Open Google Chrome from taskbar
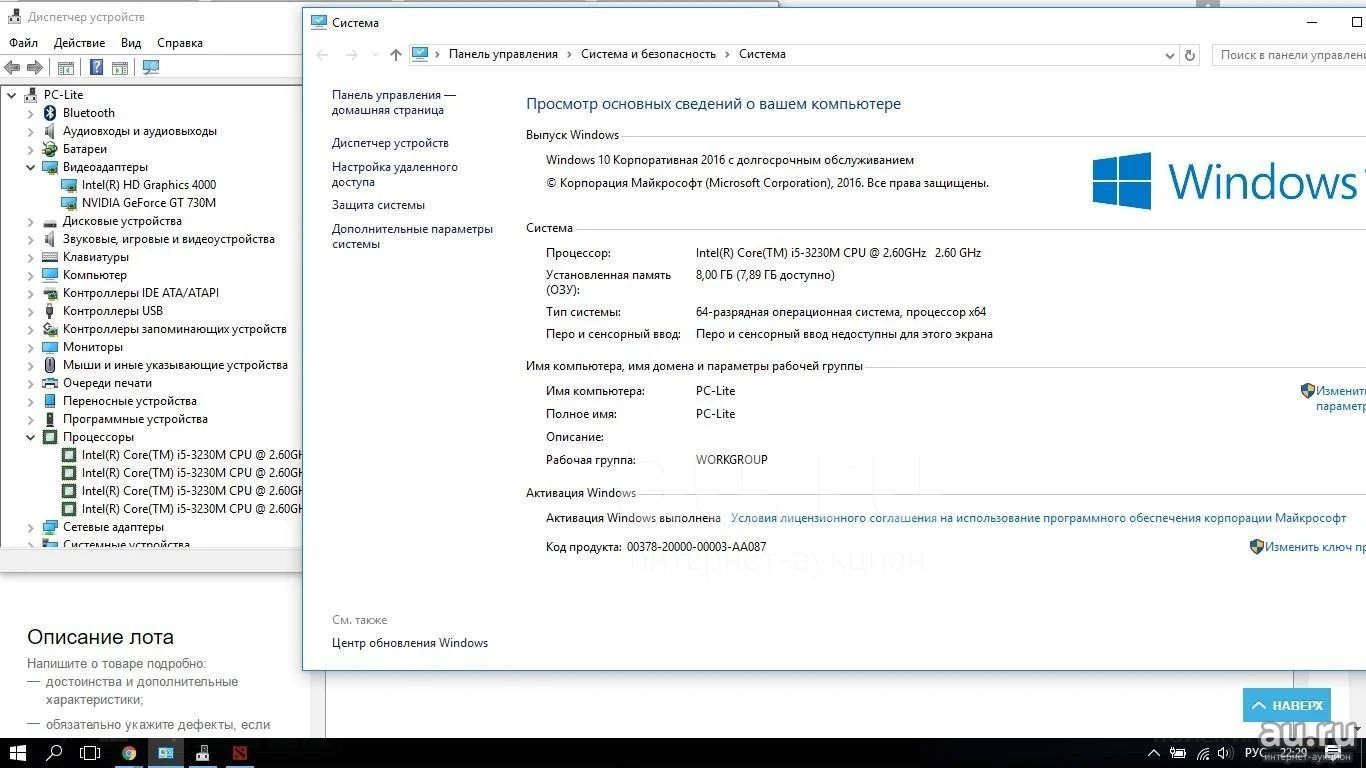 [x=129, y=753]
